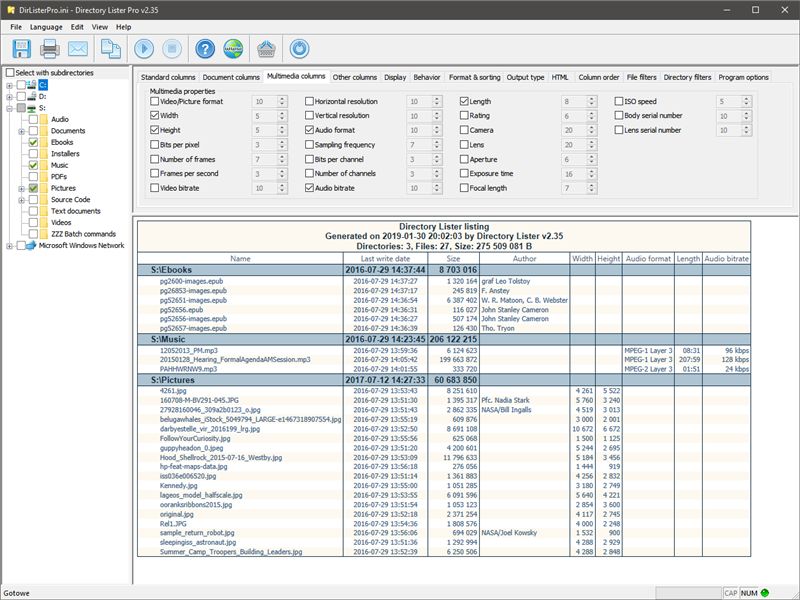Click the Print toolbar icon
The height and width of the screenshot is (600, 800).
[49, 49]
